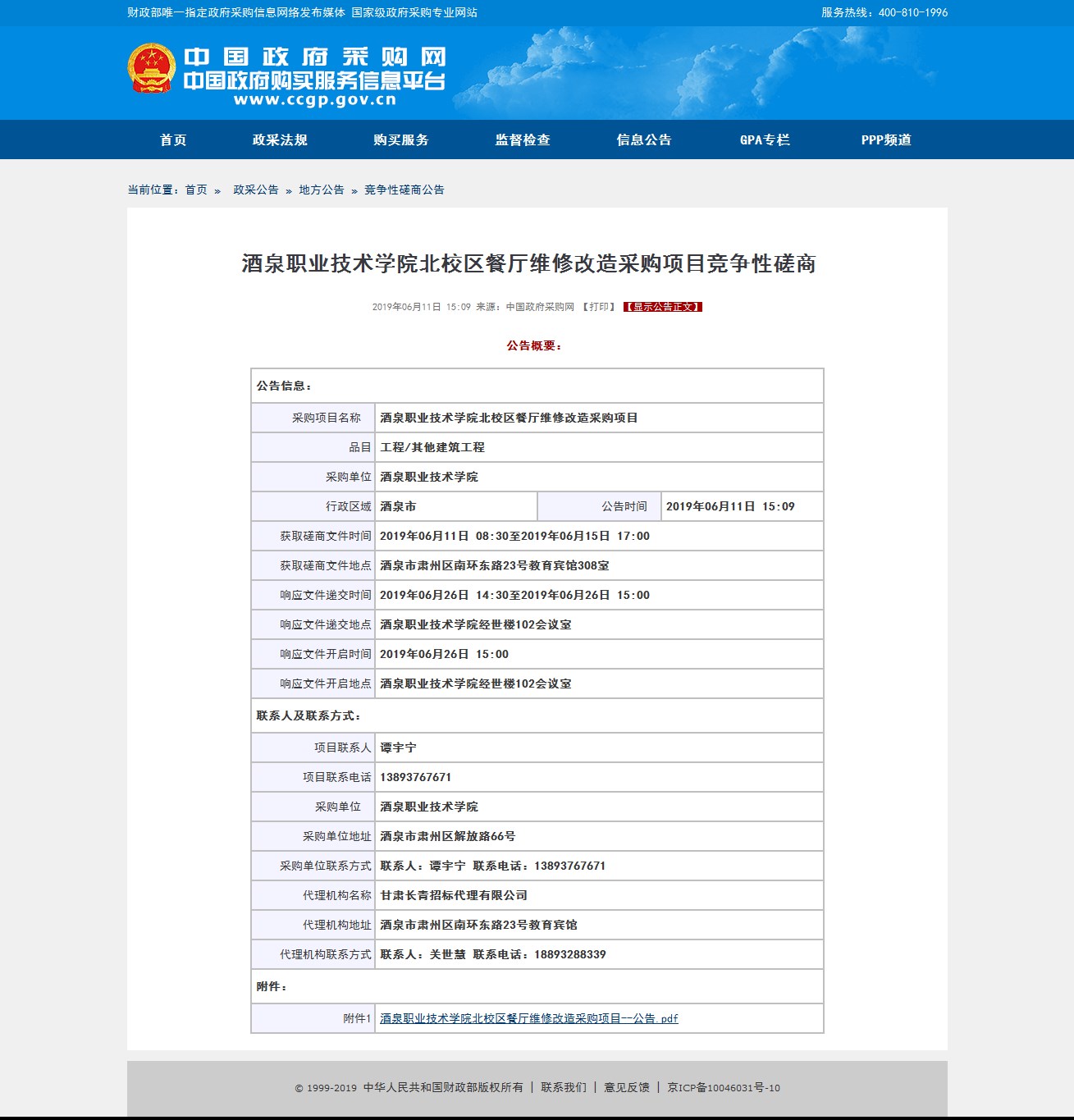
Task: Click the www.ccgp.gov.cn site banner text
Action: click(x=315, y=100)
